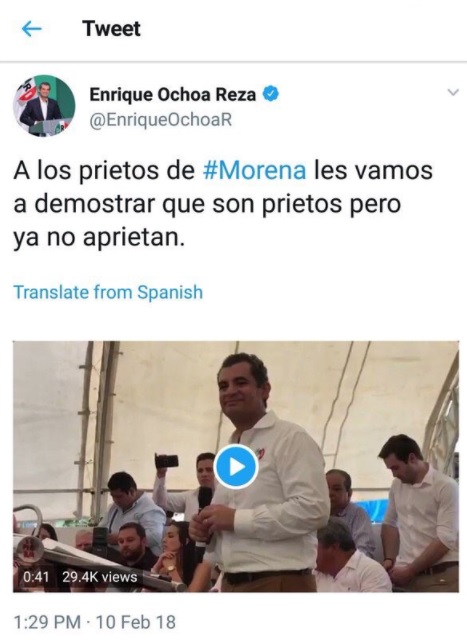Open the 1:29 PM · 10 Feb 18 timestamp
The image size is (467, 643).
(95, 622)
